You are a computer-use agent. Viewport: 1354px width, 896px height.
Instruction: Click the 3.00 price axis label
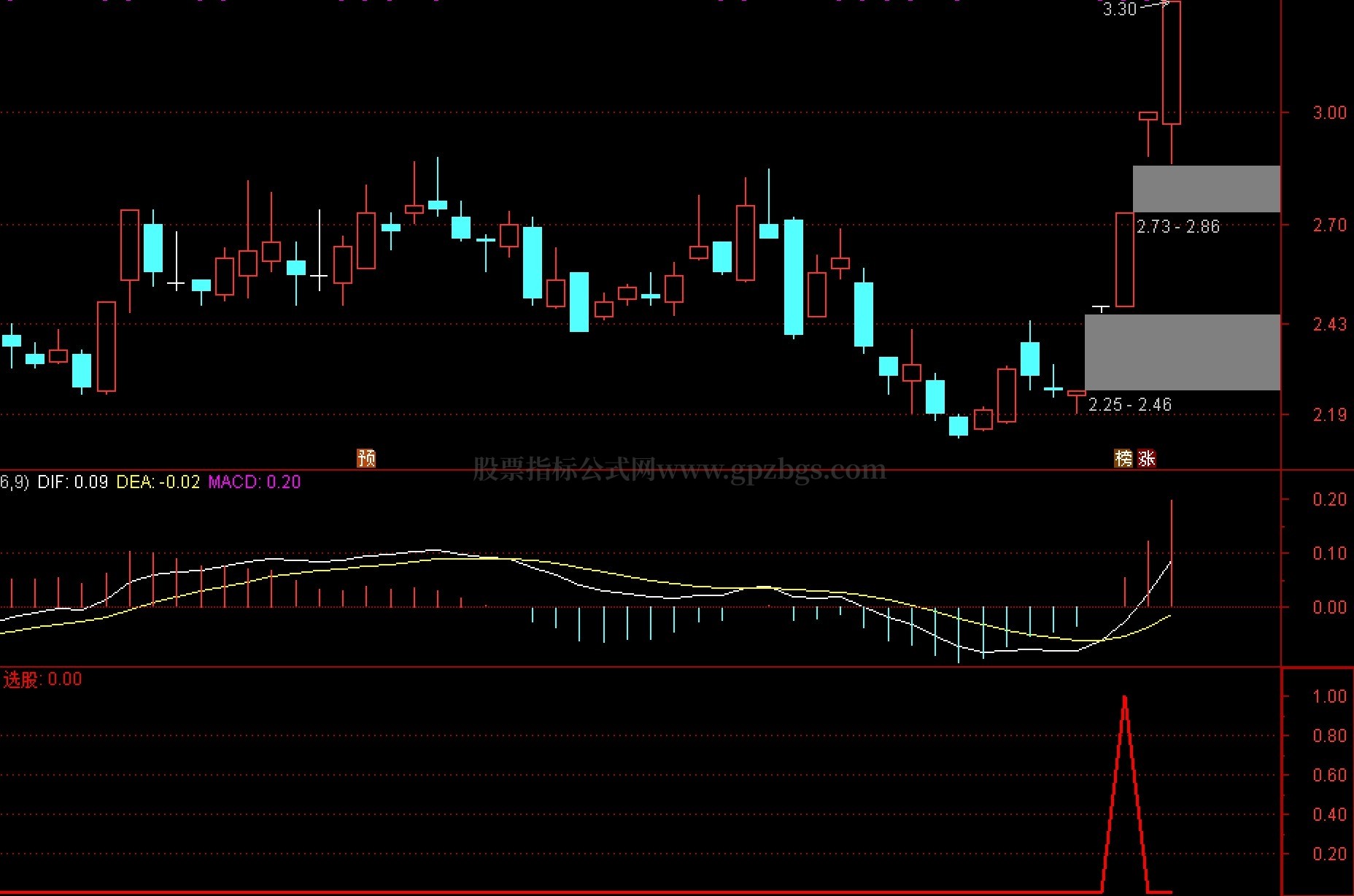click(1329, 112)
